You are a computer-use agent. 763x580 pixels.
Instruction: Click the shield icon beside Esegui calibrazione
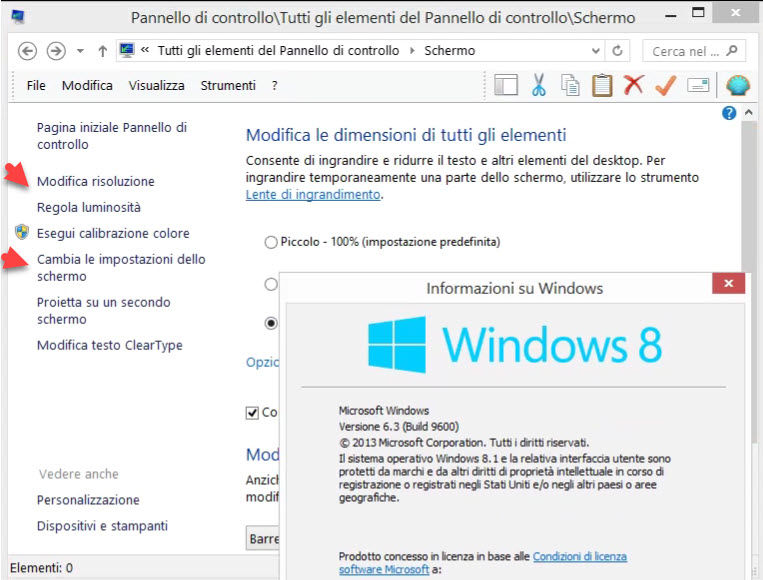[22, 232]
